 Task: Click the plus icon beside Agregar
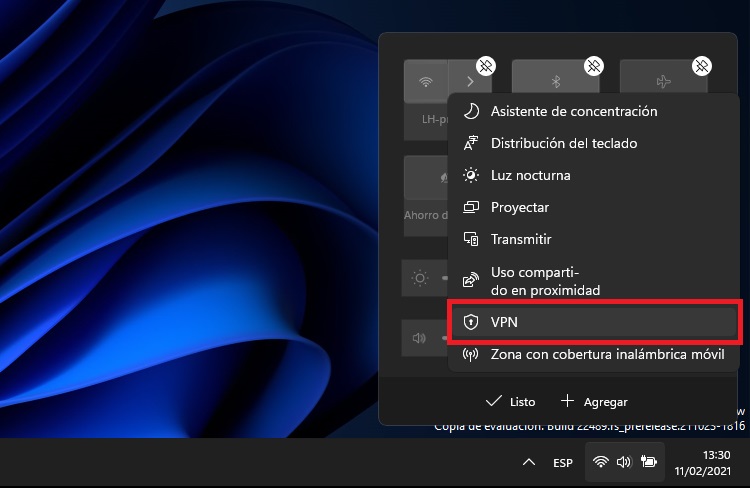coord(567,400)
